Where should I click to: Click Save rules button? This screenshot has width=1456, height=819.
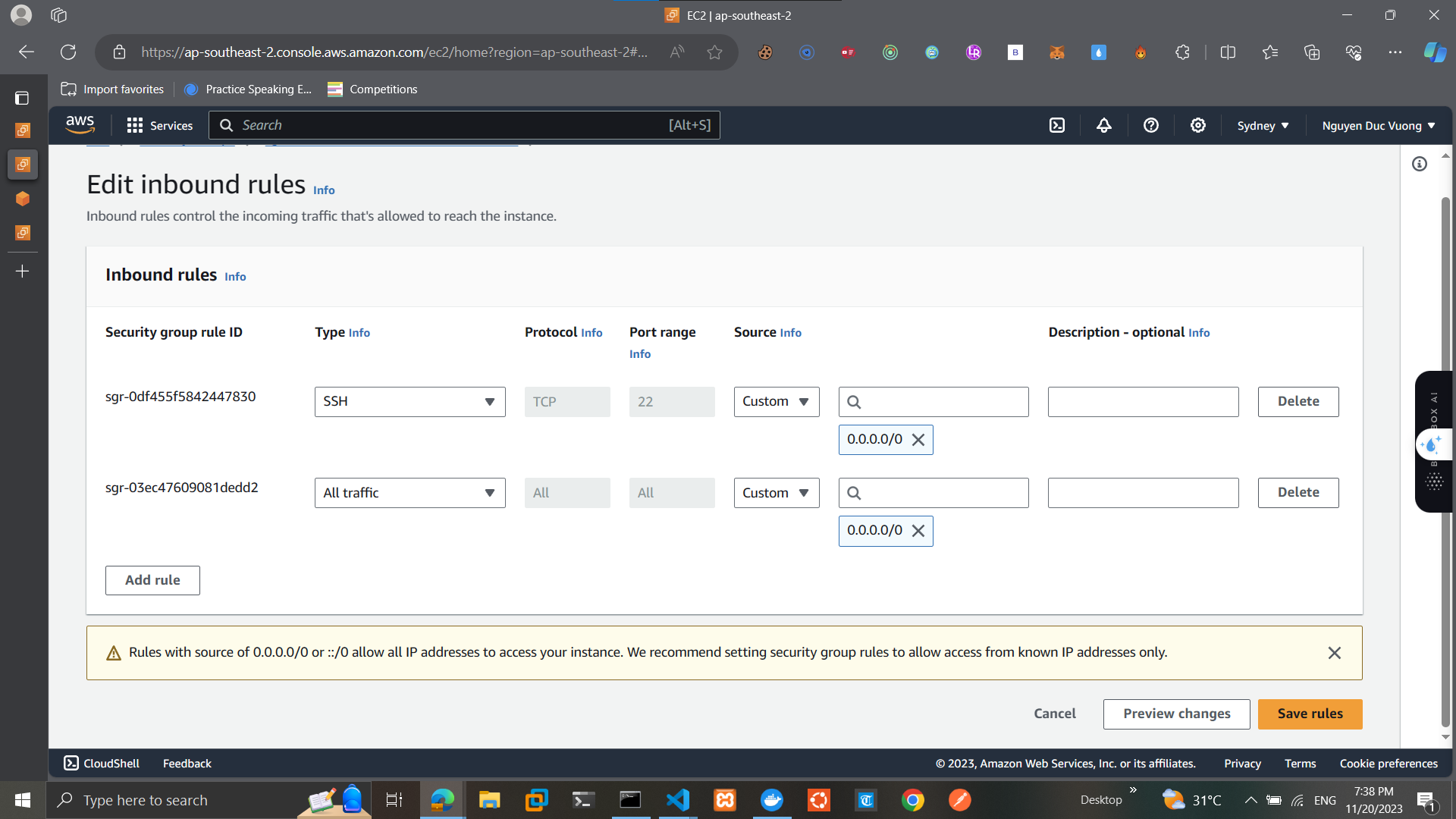(x=1310, y=714)
